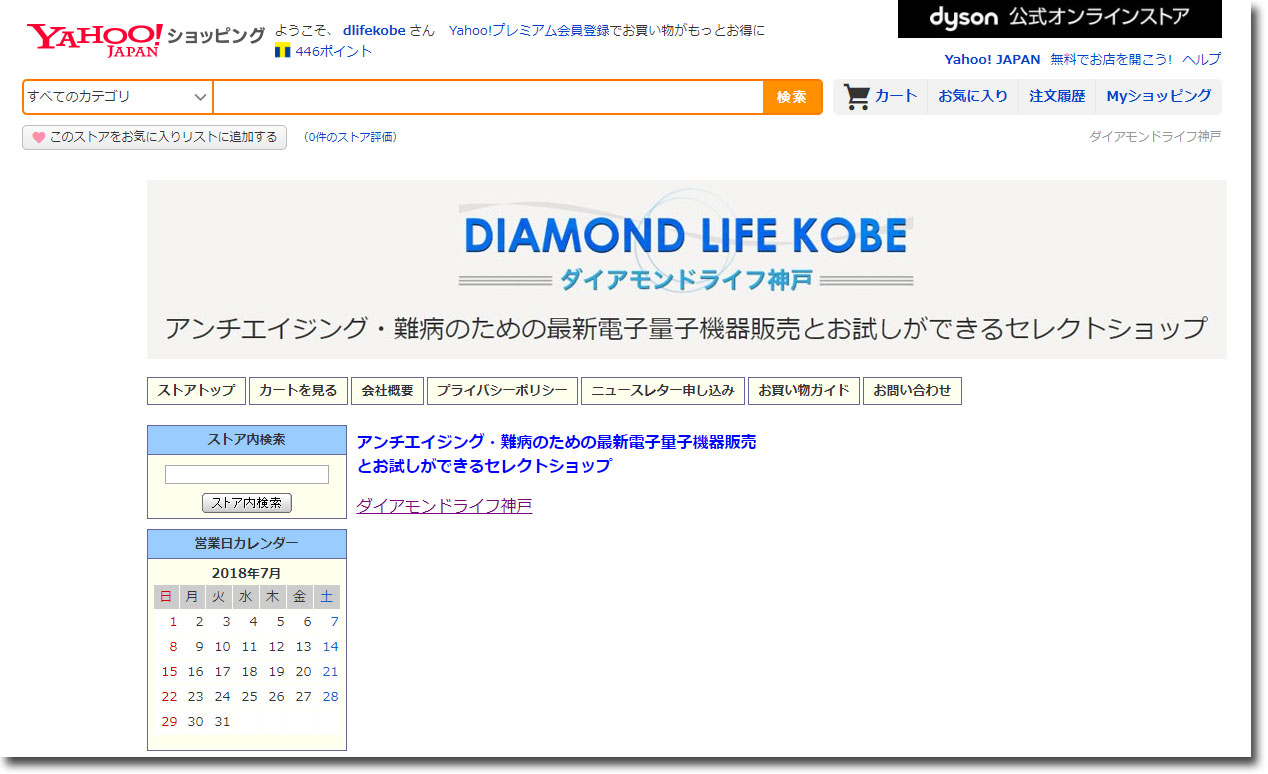Screen dimensions: 1268x774
Task: Open お問い合わせ tab
Action: 912,391
